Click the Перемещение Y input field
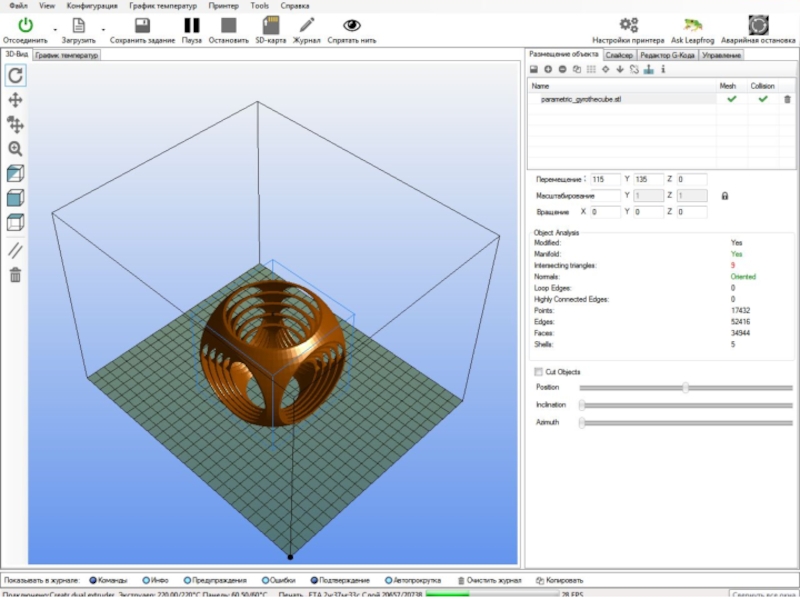The width and height of the screenshot is (800, 600). pyautogui.click(x=649, y=180)
